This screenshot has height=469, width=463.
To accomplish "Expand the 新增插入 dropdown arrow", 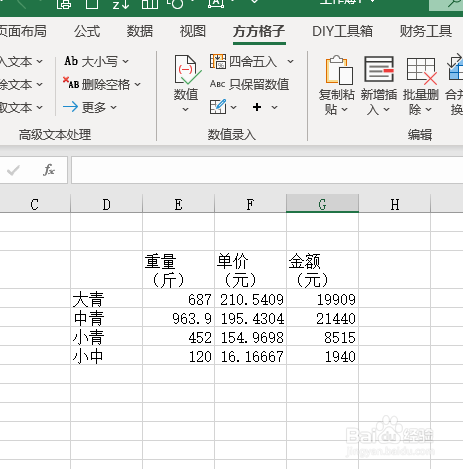I will tap(386, 109).
